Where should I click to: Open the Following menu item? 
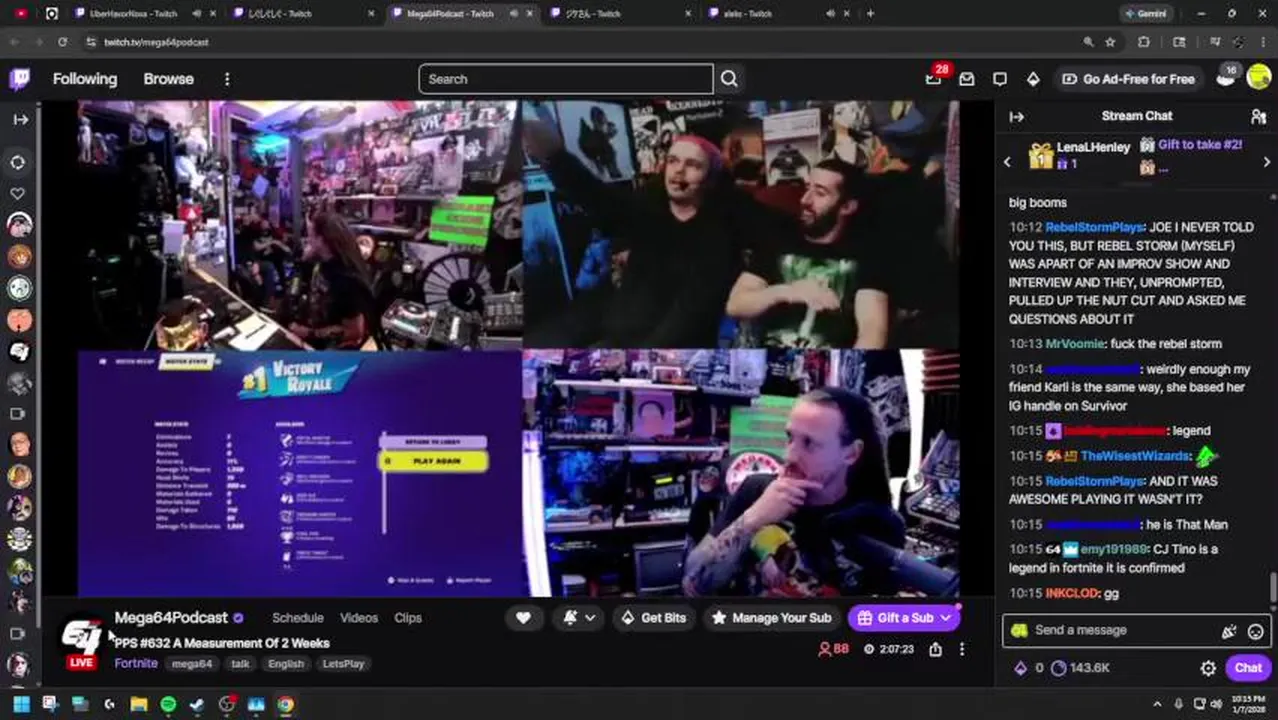(x=85, y=79)
